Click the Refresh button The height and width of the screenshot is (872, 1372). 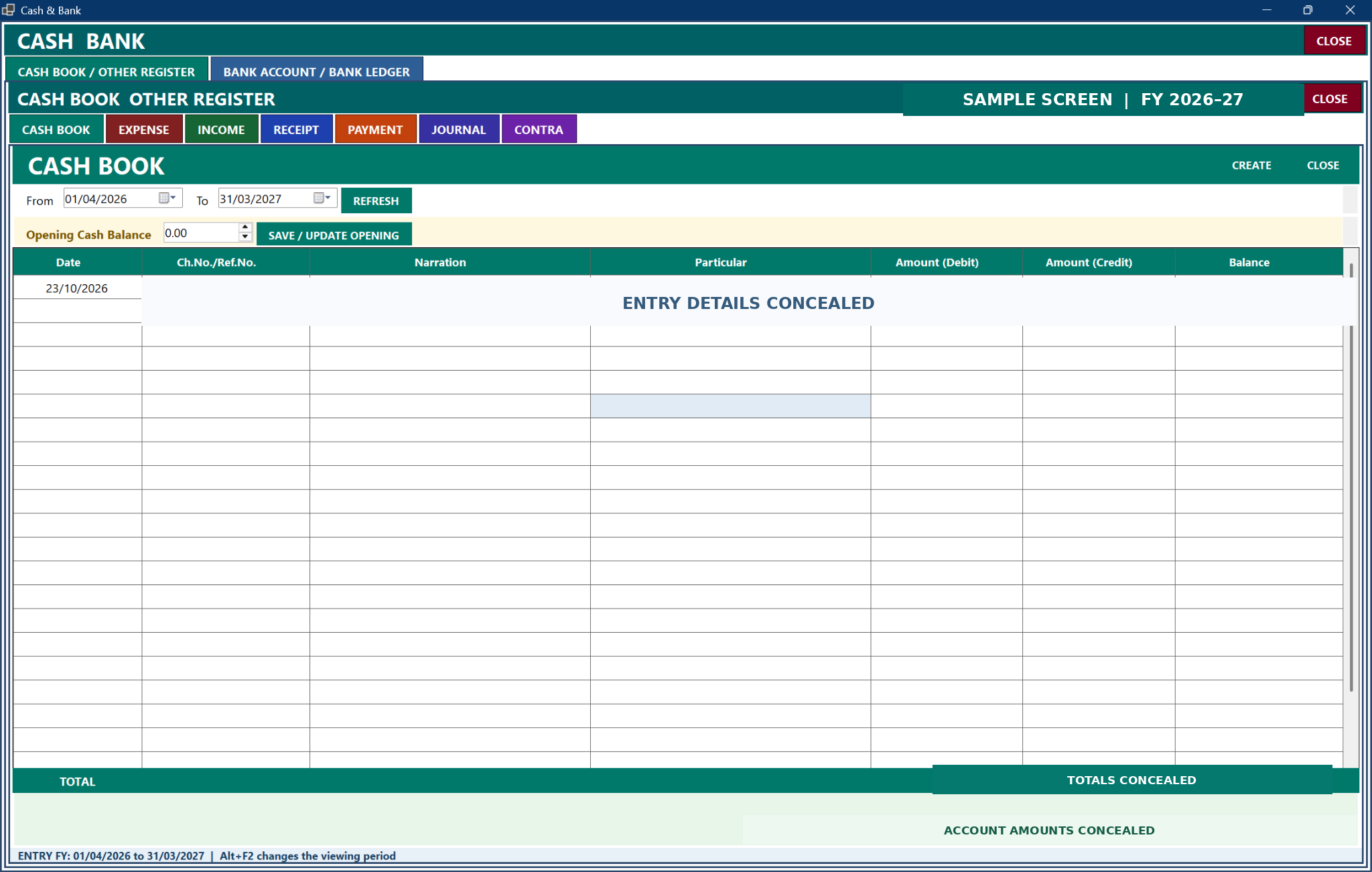click(376, 200)
